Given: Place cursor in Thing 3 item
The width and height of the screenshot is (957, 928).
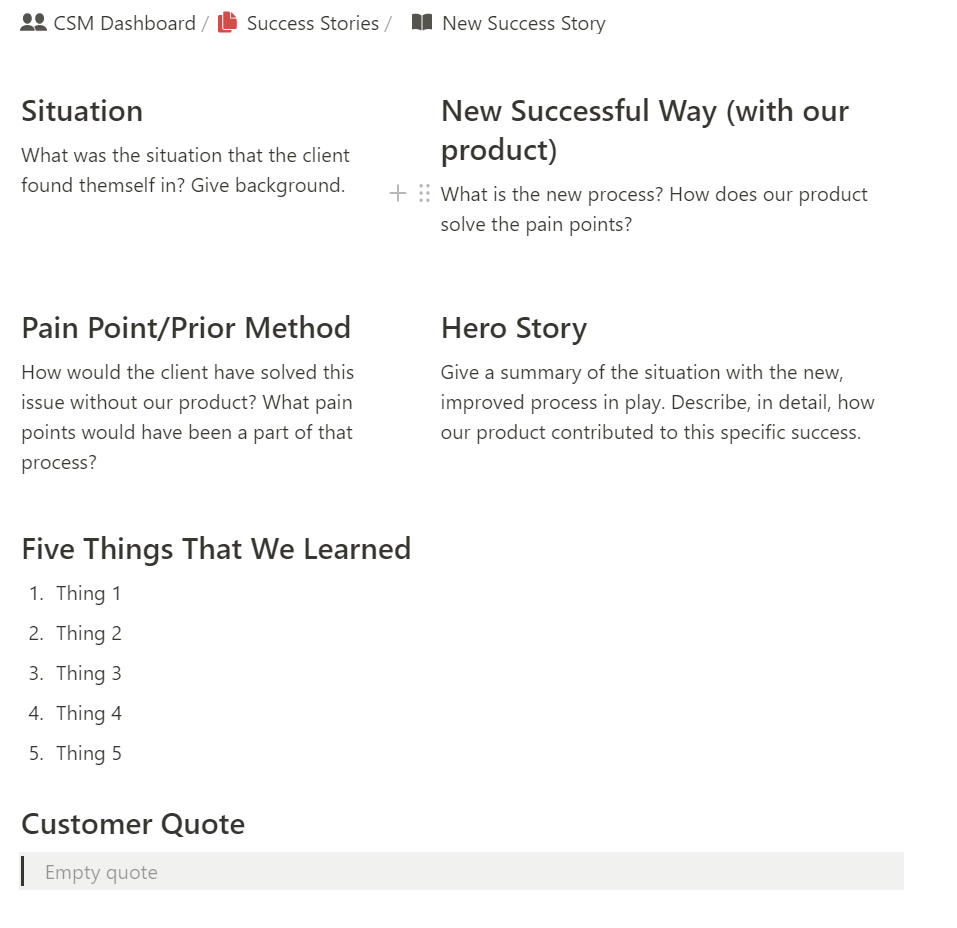Looking at the screenshot, I should point(88,674).
